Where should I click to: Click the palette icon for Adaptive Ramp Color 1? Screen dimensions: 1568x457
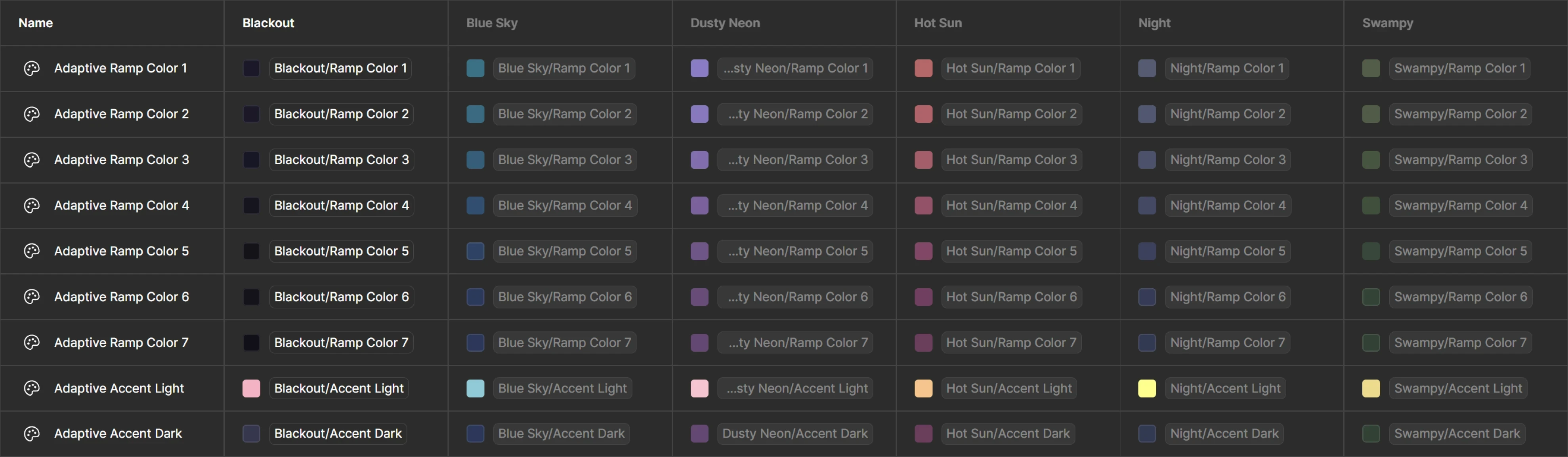[32, 68]
